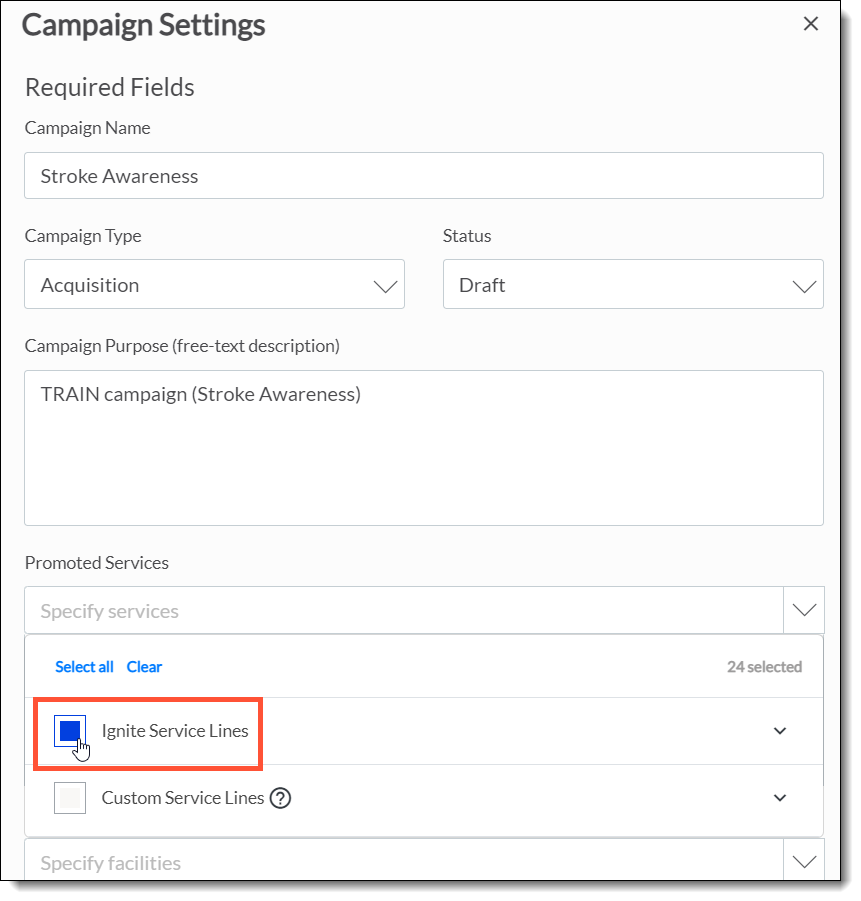861x901 pixels.
Task: Open the Campaign Type dropdown arrow
Action: (x=385, y=285)
